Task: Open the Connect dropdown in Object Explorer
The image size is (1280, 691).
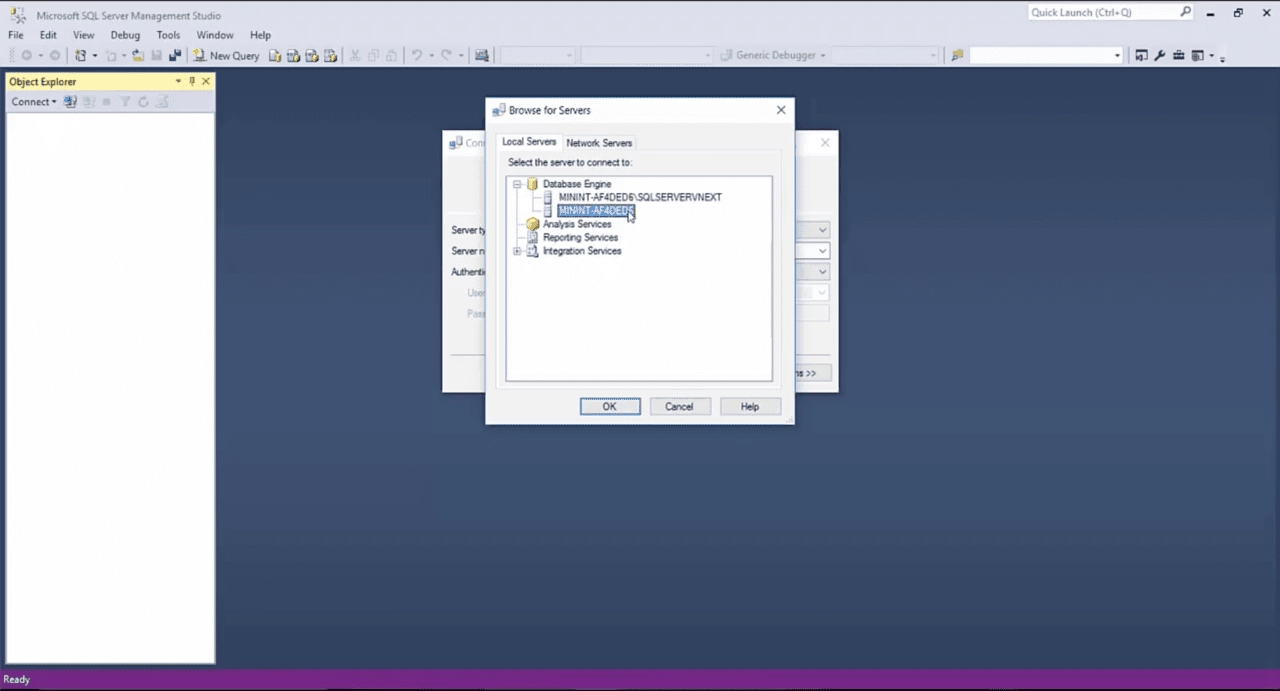Action: tap(34, 102)
